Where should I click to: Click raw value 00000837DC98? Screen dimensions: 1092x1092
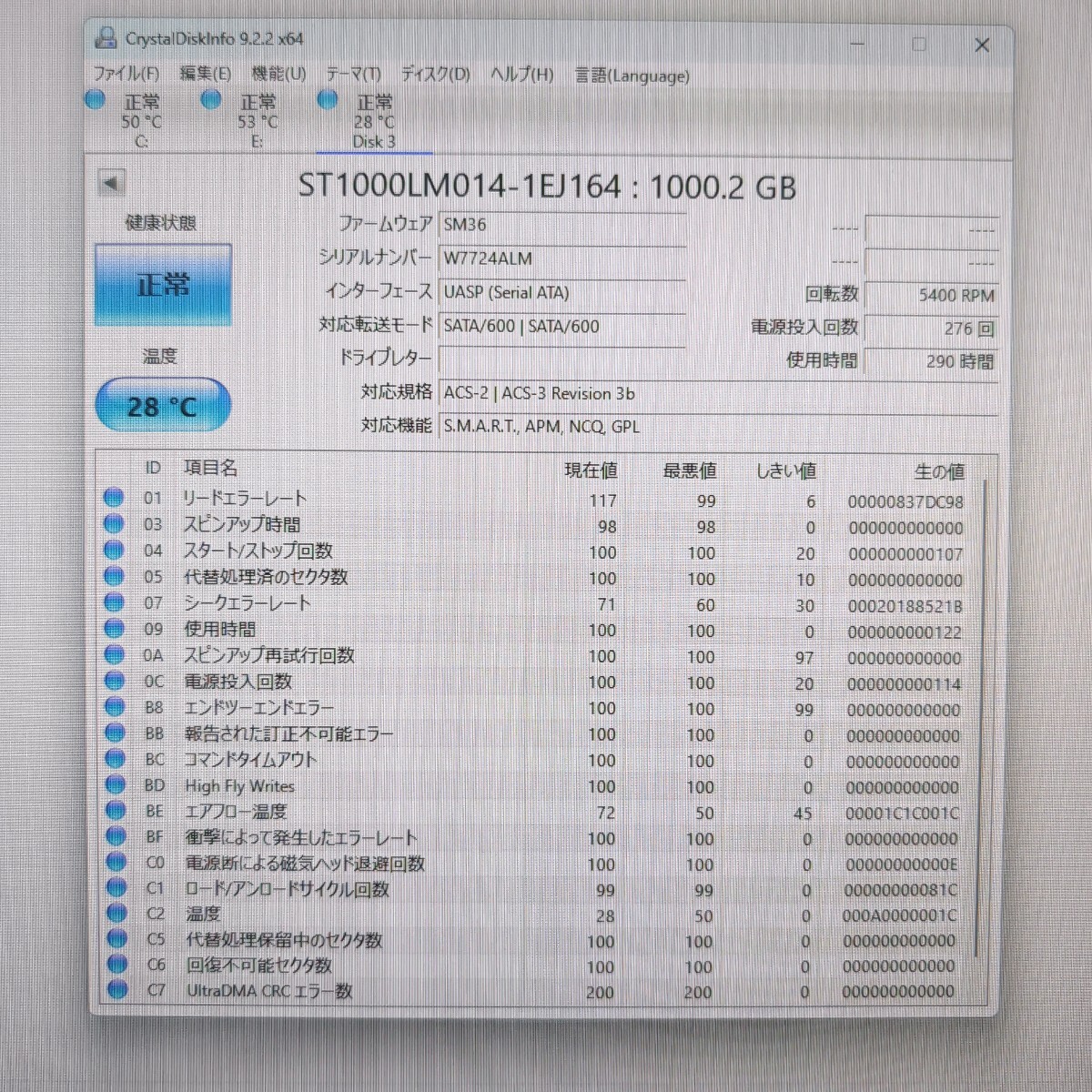(x=905, y=501)
